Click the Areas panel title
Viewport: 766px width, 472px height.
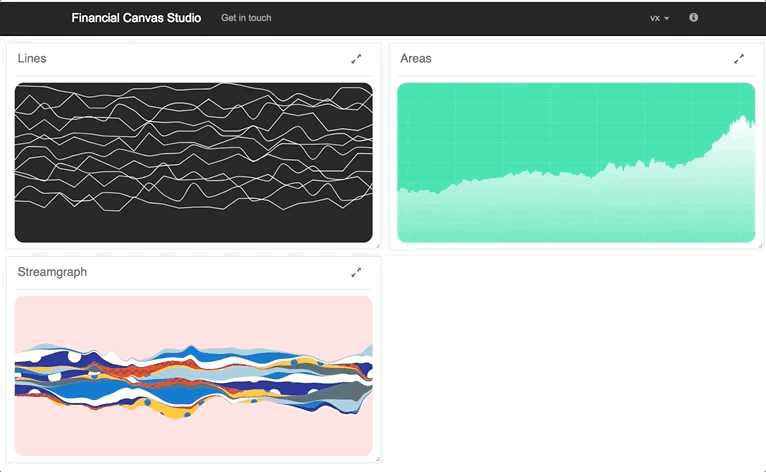point(416,59)
